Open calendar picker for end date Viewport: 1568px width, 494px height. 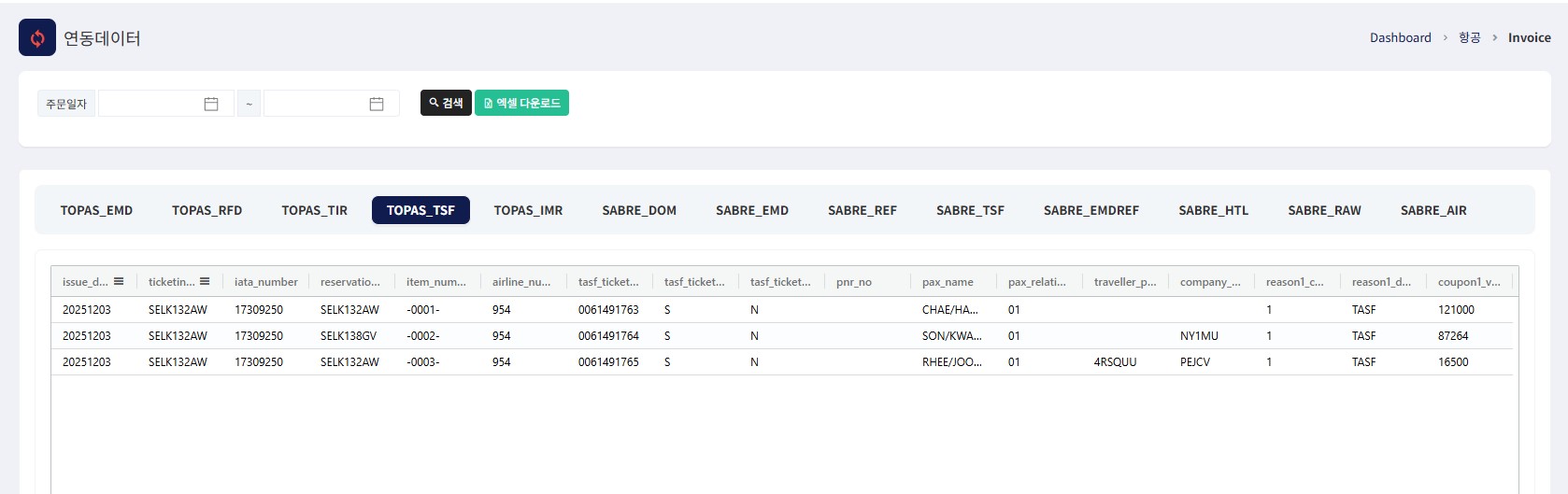point(377,104)
